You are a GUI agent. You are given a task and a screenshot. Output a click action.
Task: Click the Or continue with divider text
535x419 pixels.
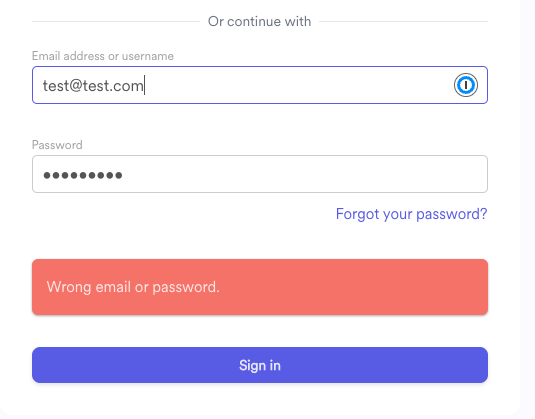pyautogui.click(x=259, y=21)
